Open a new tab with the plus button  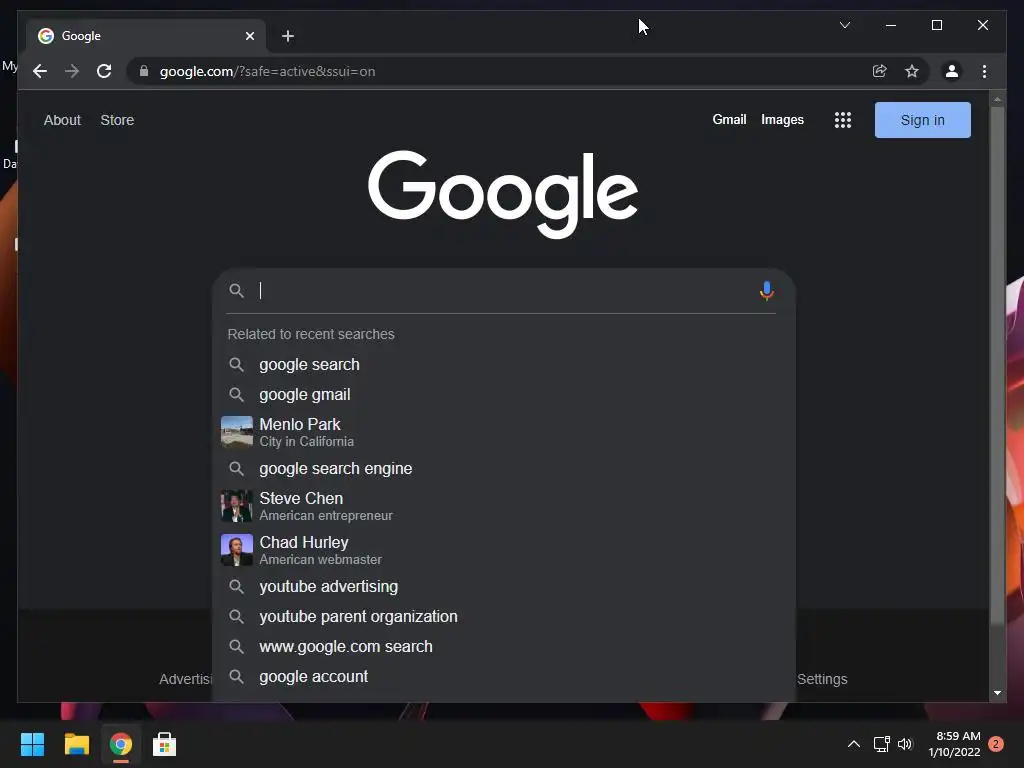coord(288,36)
